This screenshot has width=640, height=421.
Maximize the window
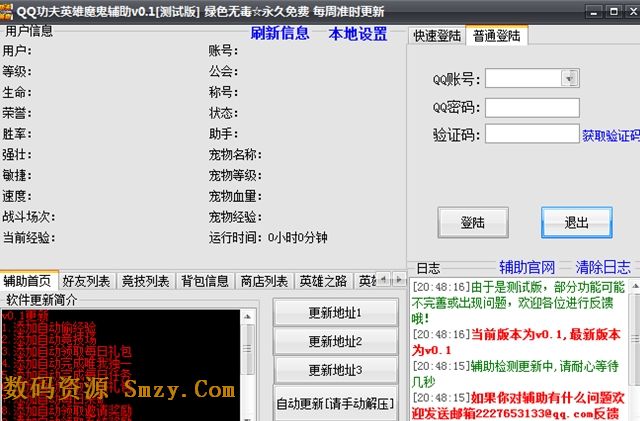point(614,12)
